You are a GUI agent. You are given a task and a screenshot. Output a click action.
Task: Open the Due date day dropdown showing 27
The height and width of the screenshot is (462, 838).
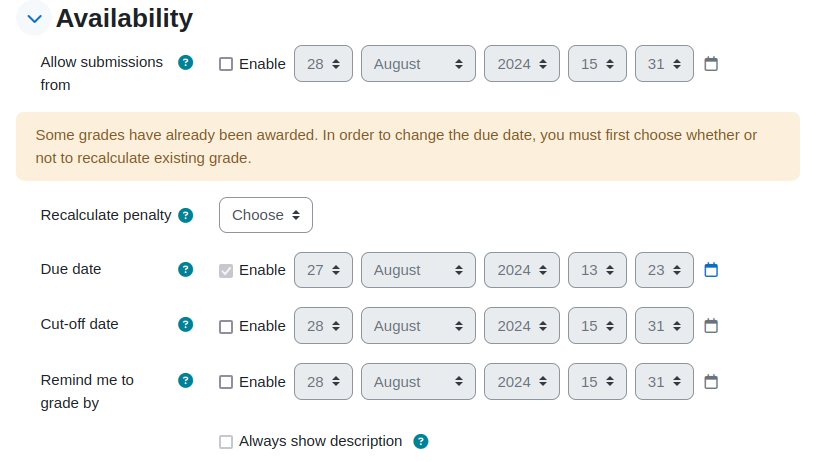tap(323, 270)
